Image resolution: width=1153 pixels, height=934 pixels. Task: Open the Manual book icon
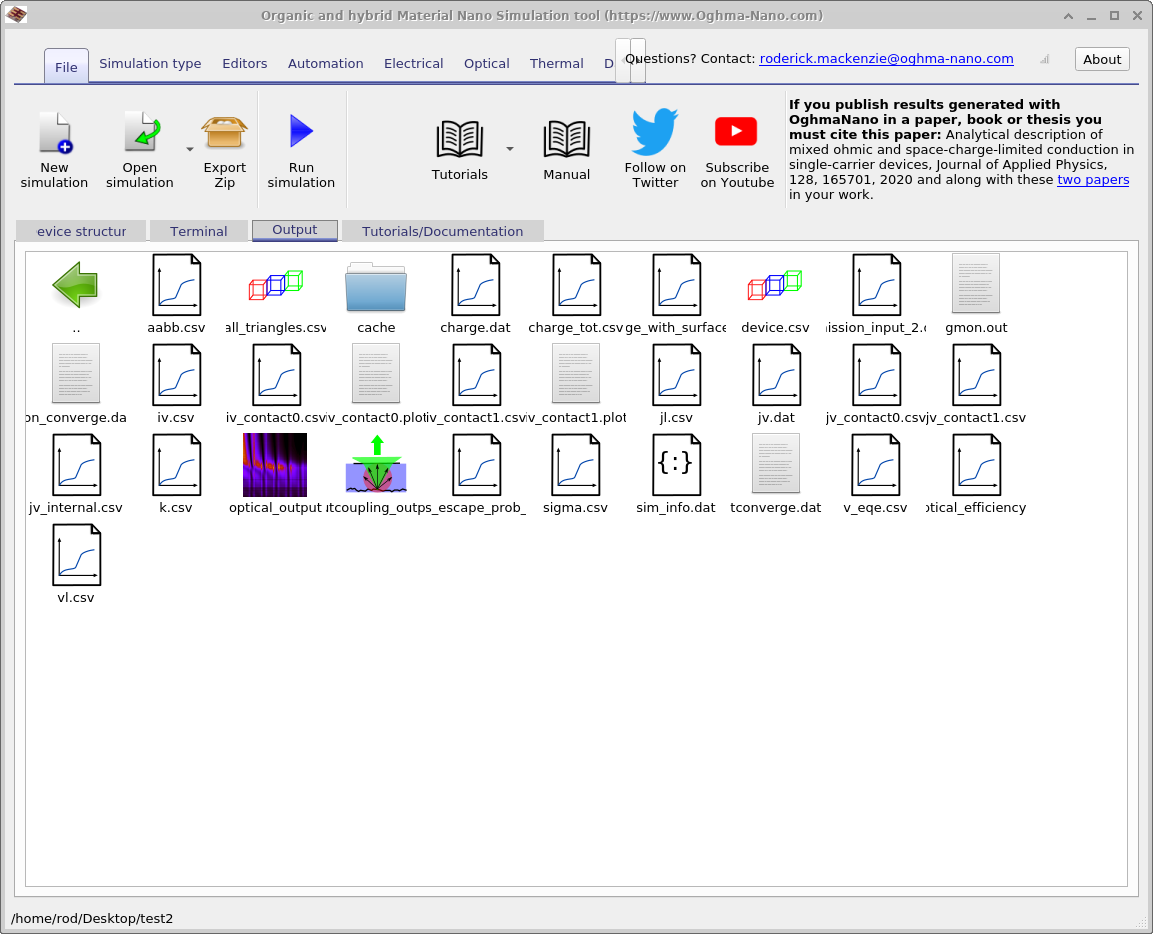click(x=566, y=140)
